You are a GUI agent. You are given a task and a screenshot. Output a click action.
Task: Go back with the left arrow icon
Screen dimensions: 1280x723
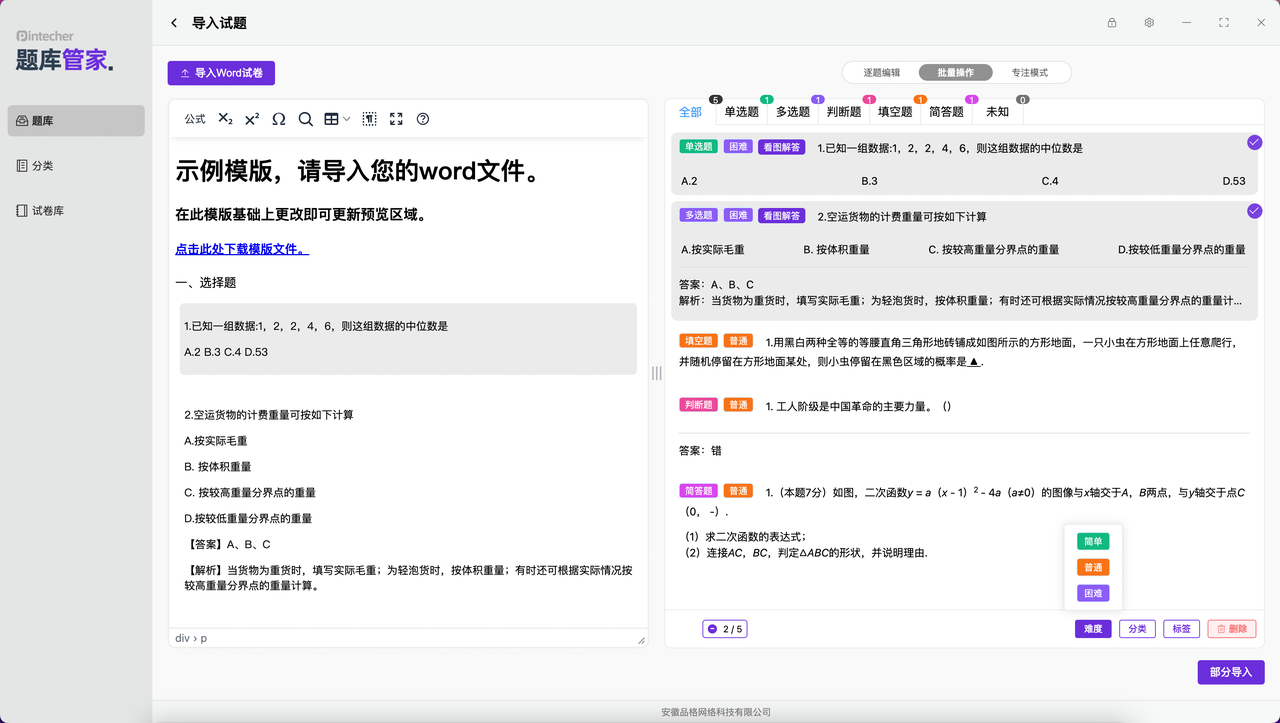click(x=174, y=23)
